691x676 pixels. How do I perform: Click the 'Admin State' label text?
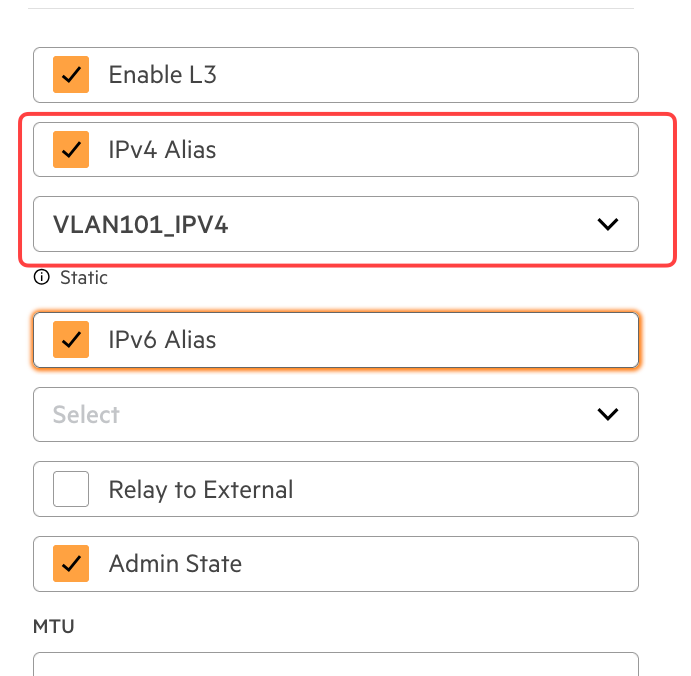175,564
